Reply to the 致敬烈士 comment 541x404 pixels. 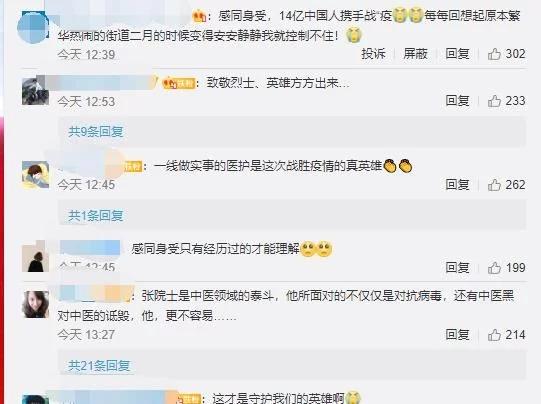[x=458, y=101]
